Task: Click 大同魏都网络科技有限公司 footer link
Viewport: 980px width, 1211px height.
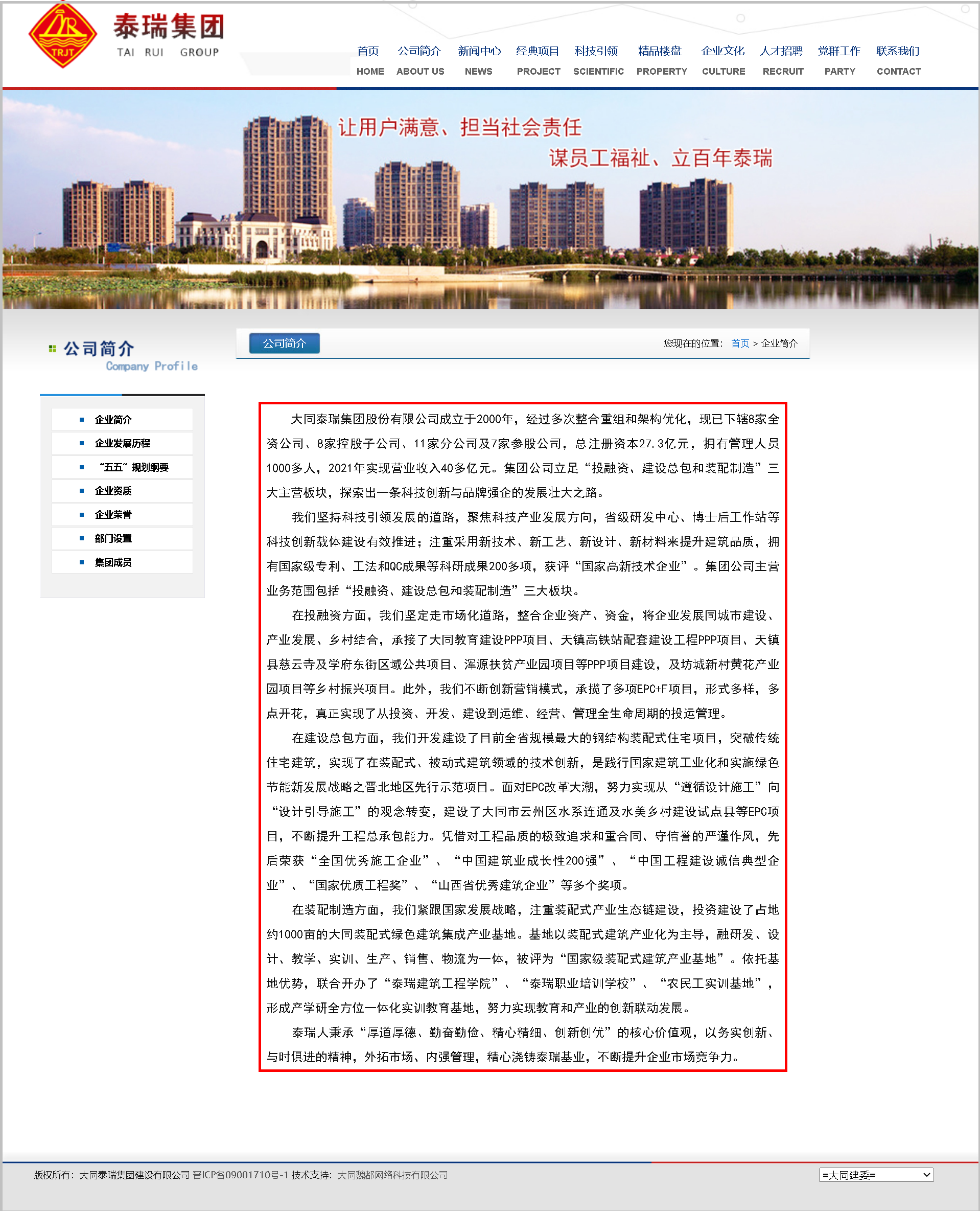Action: (392, 1175)
